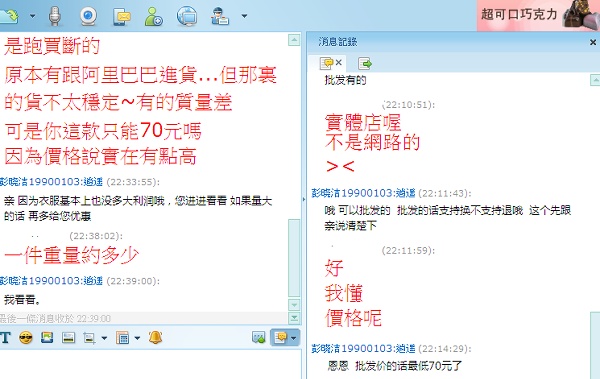Add contact as friend icon
The width and height of the screenshot is (600, 379).
(x=153, y=16)
